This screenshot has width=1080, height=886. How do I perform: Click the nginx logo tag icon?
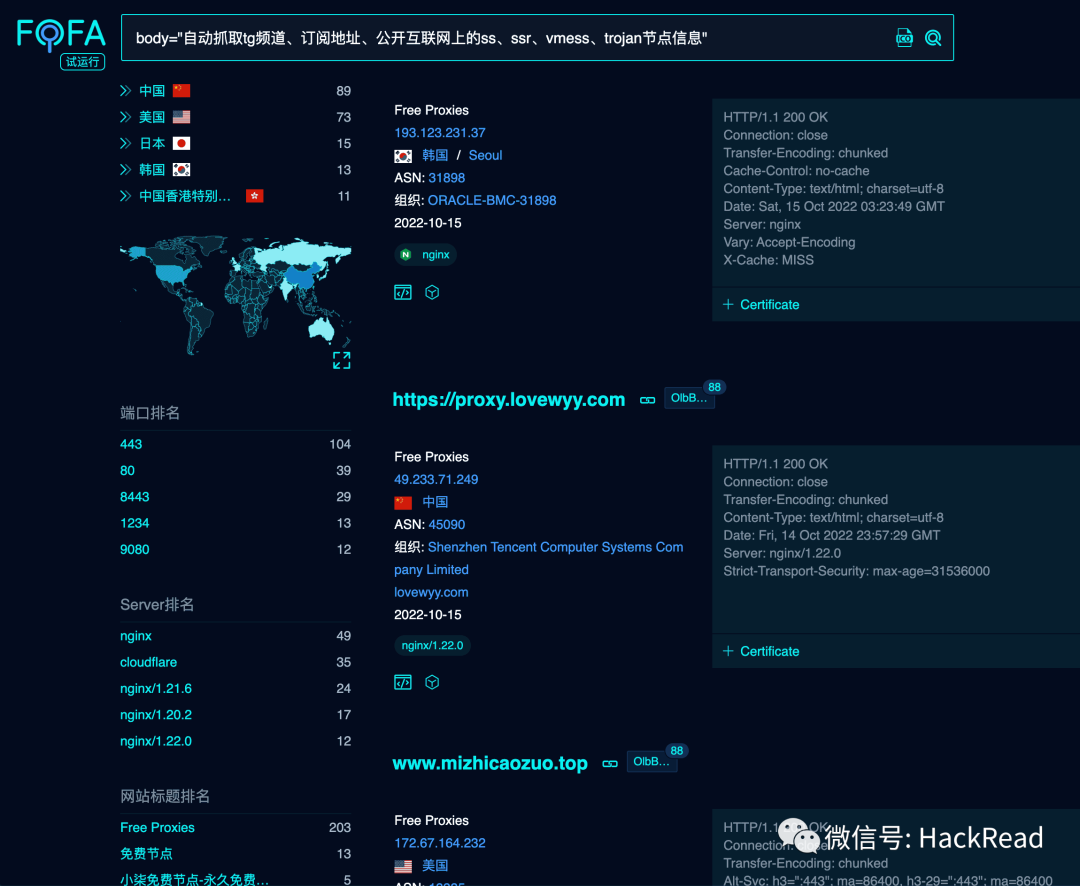[x=406, y=254]
